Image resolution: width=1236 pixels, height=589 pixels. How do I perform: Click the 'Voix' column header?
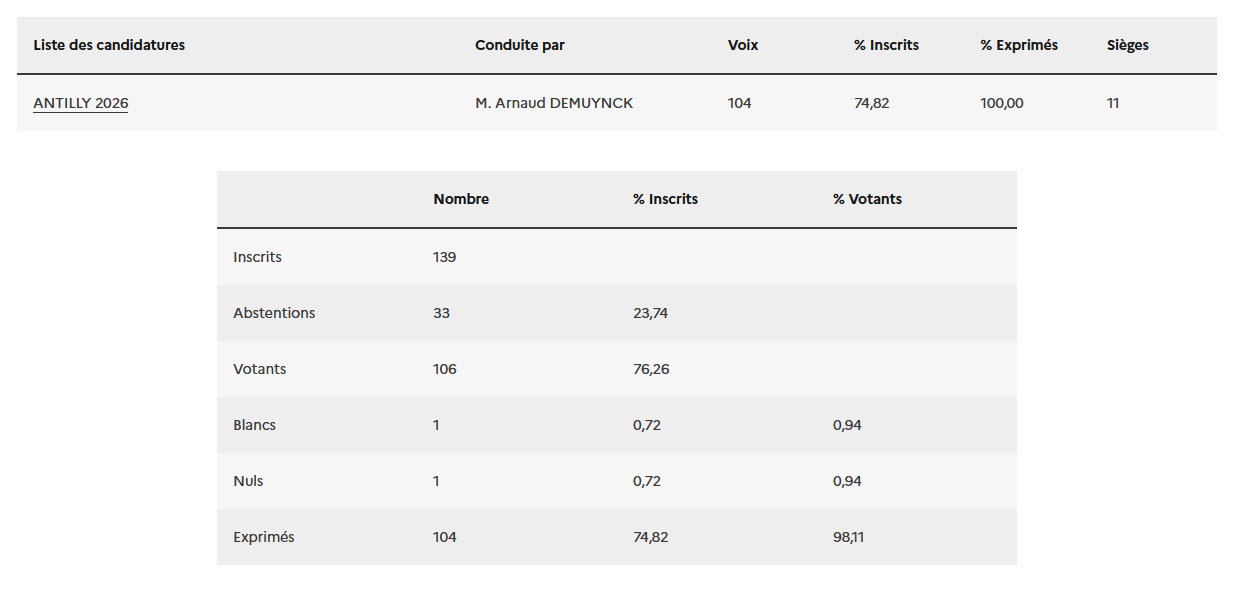point(743,45)
